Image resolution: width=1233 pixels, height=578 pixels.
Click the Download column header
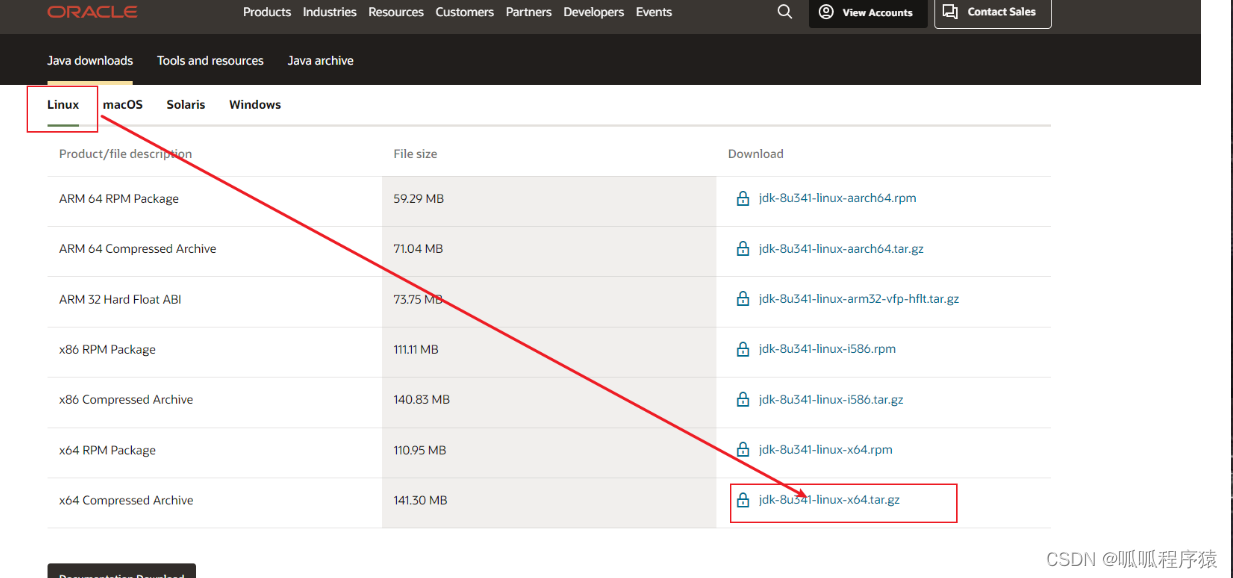[756, 154]
